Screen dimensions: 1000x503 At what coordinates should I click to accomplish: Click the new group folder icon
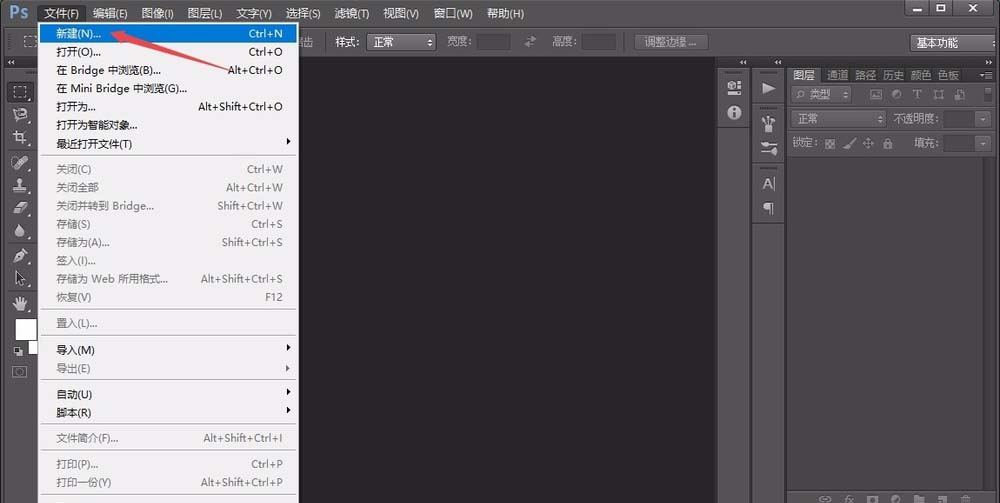coord(919,499)
